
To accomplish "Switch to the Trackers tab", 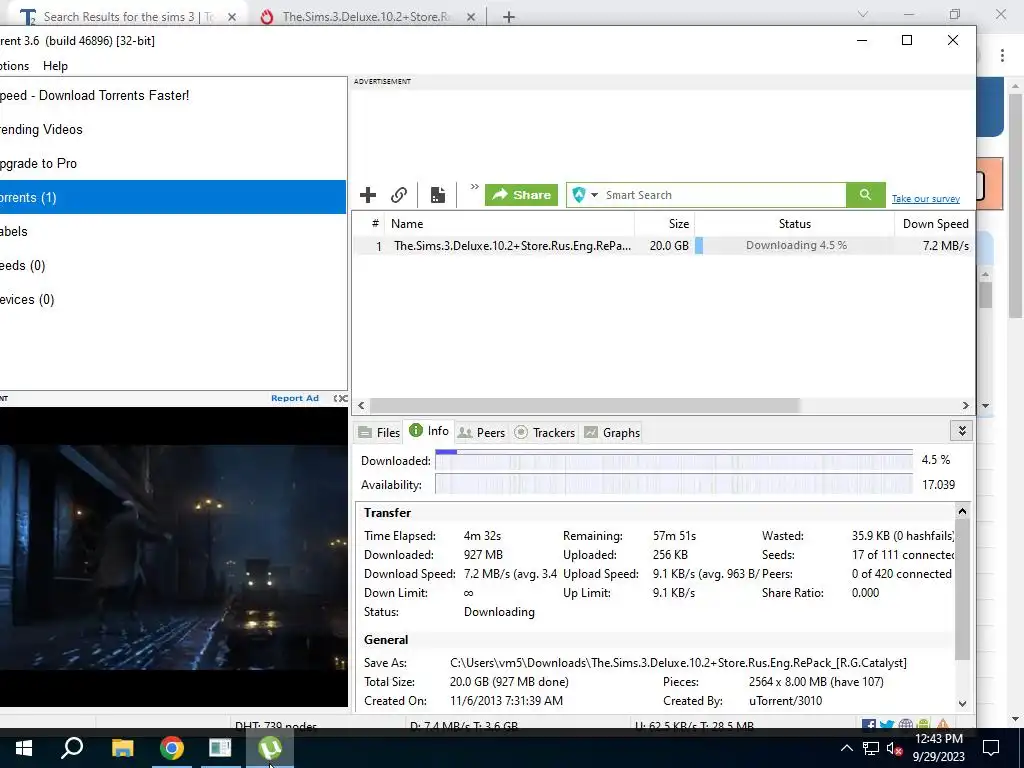I will [x=545, y=432].
